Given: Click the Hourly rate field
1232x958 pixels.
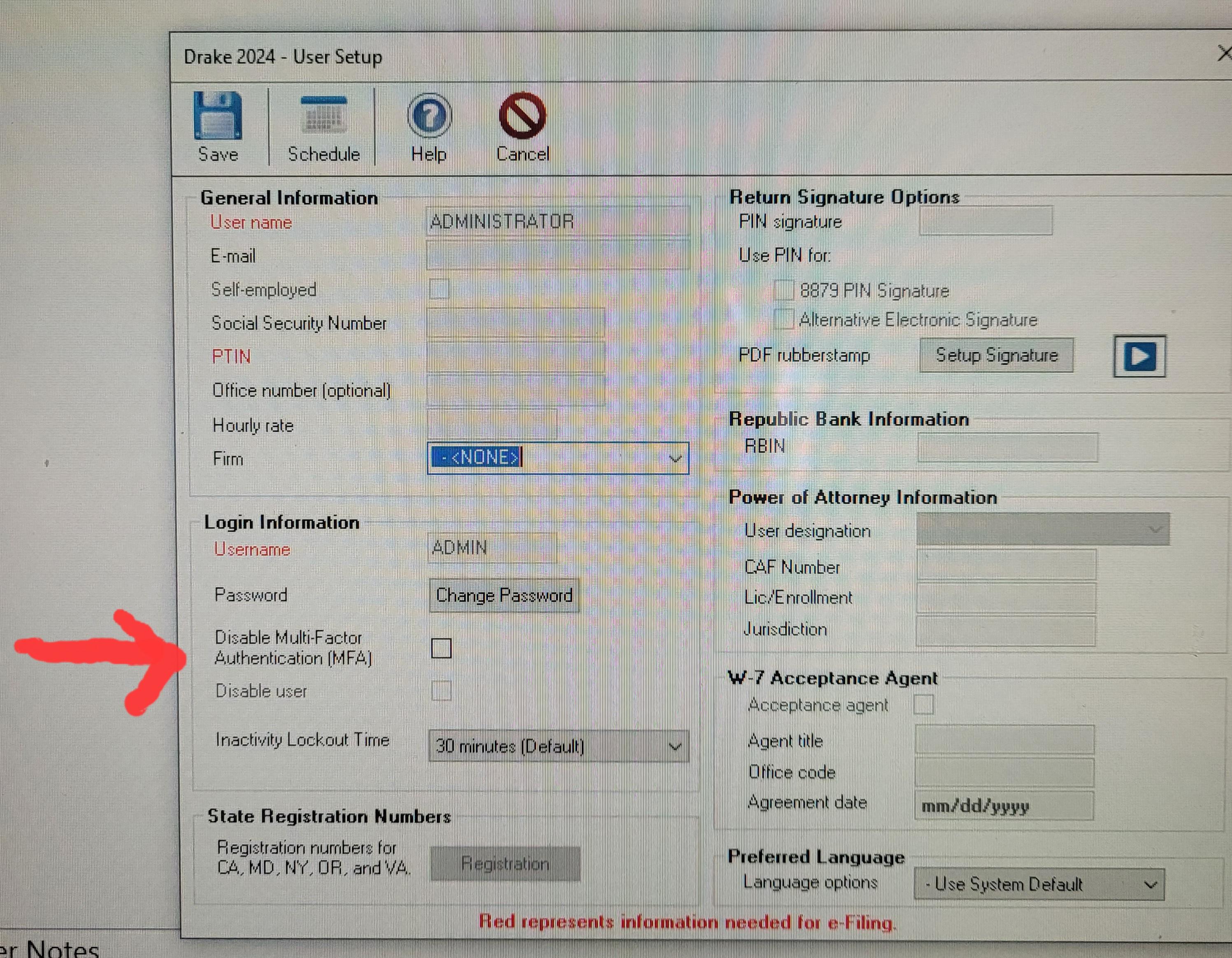Looking at the screenshot, I should [x=492, y=424].
